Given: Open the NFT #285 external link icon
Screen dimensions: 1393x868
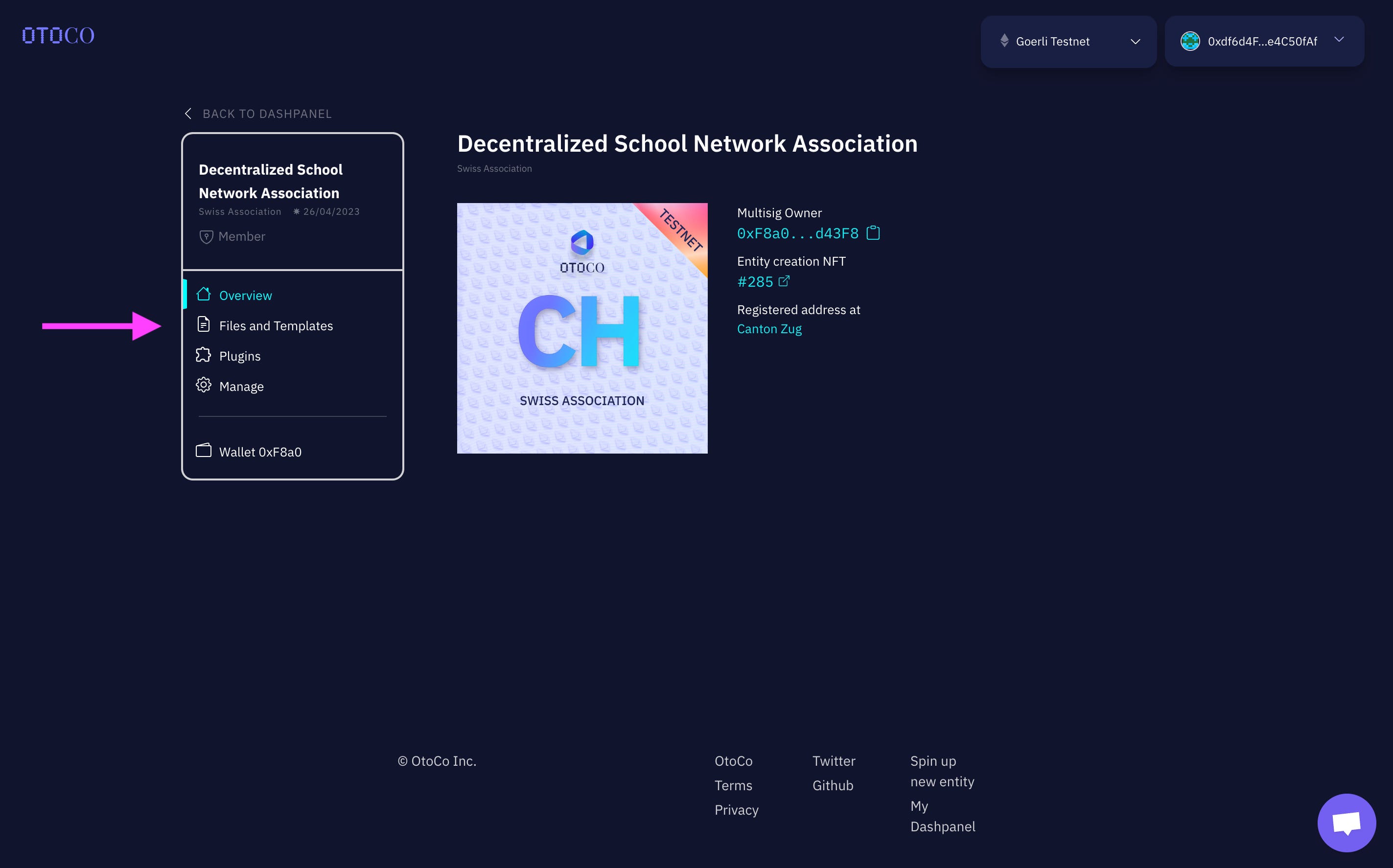Looking at the screenshot, I should [x=784, y=281].
